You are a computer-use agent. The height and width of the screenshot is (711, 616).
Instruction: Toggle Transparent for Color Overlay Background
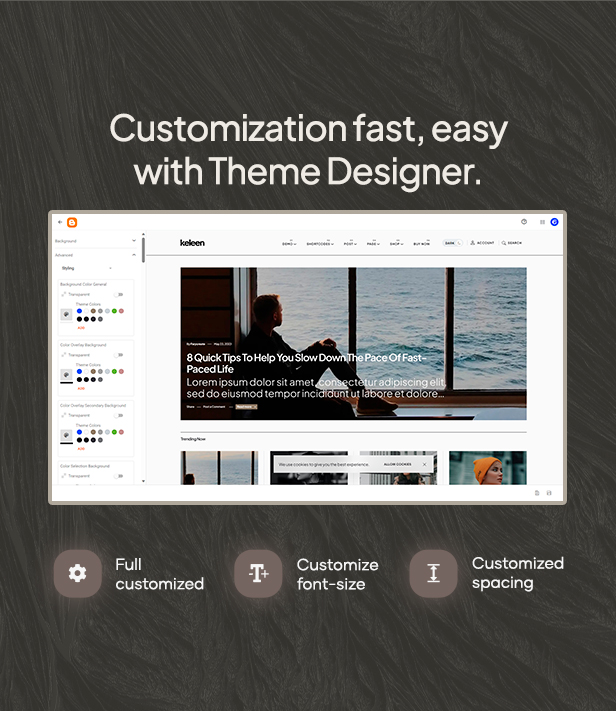[119, 355]
